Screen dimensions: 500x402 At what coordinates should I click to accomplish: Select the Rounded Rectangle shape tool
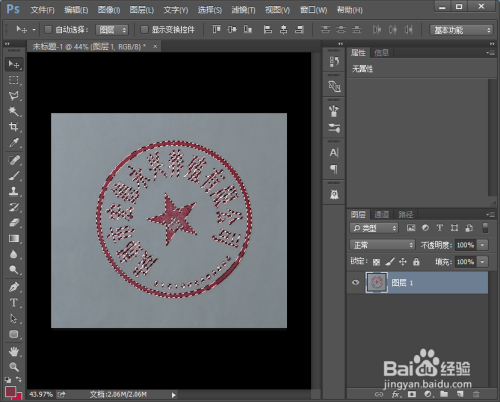pos(14,334)
